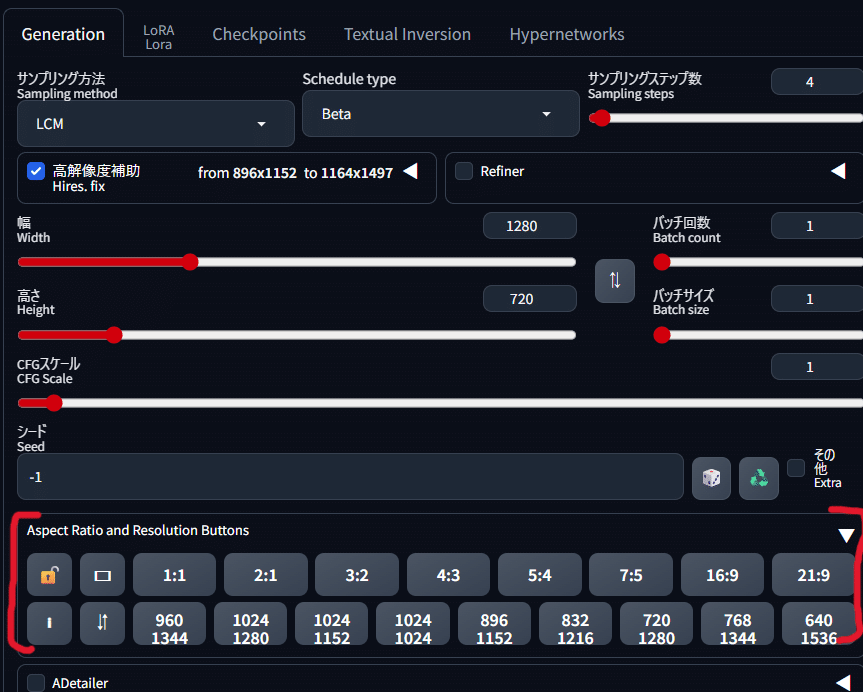The width and height of the screenshot is (863, 692).
Task: Click the swap width and height arrows icon
Action: coord(614,281)
